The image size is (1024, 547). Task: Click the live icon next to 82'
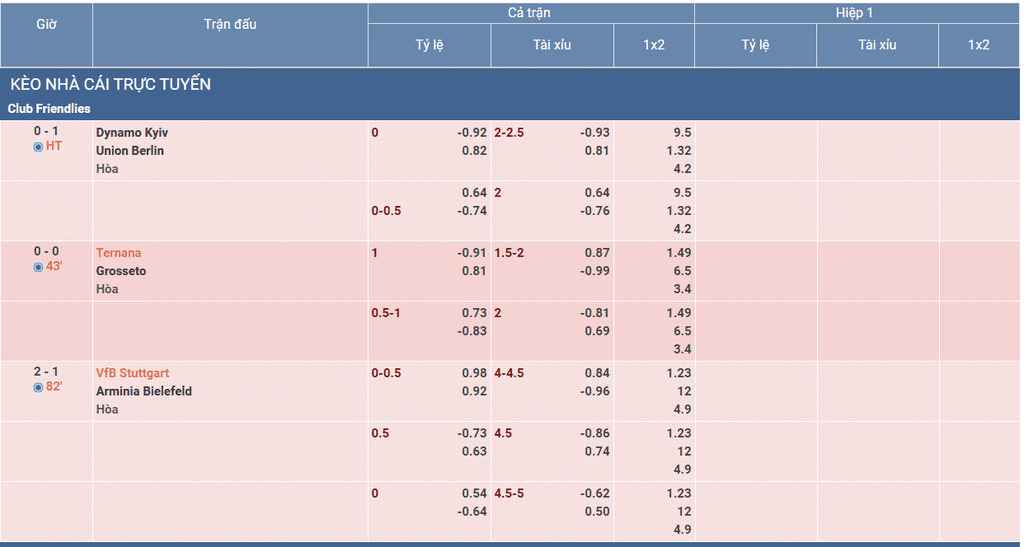(x=39, y=387)
